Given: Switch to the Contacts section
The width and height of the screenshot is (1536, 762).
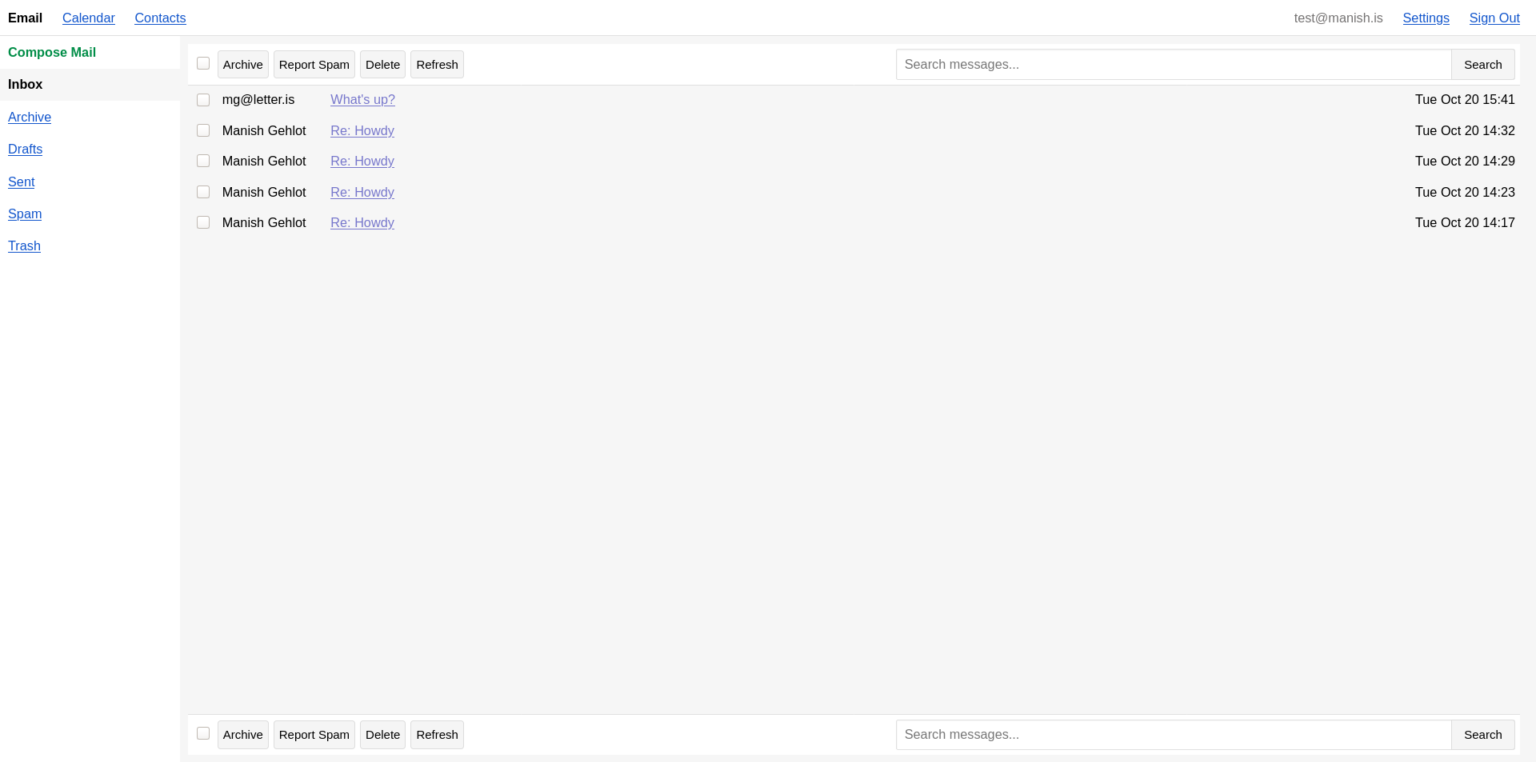Looking at the screenshot, I should pos(159,17).
